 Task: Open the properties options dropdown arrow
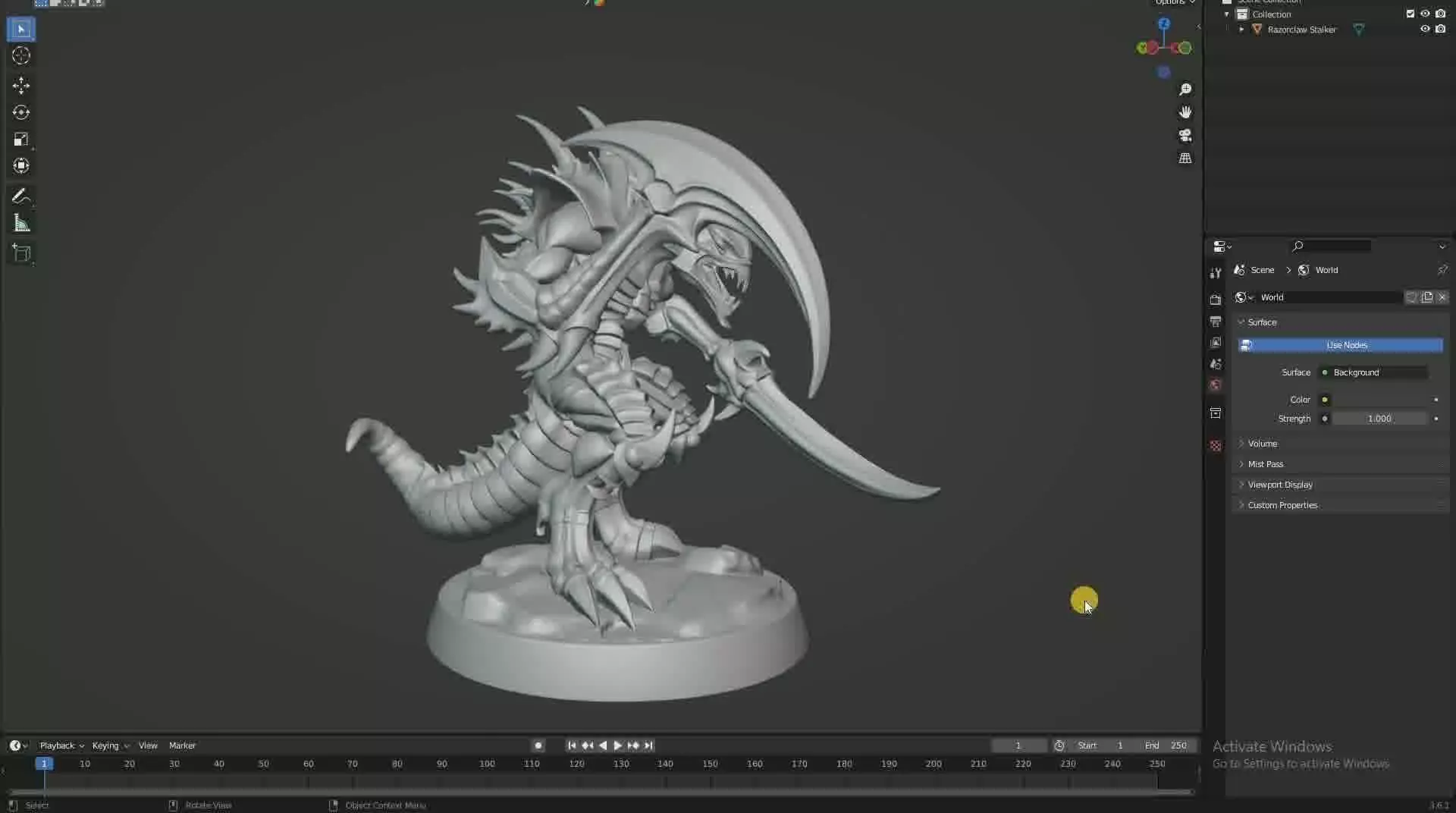(1442, 246)
